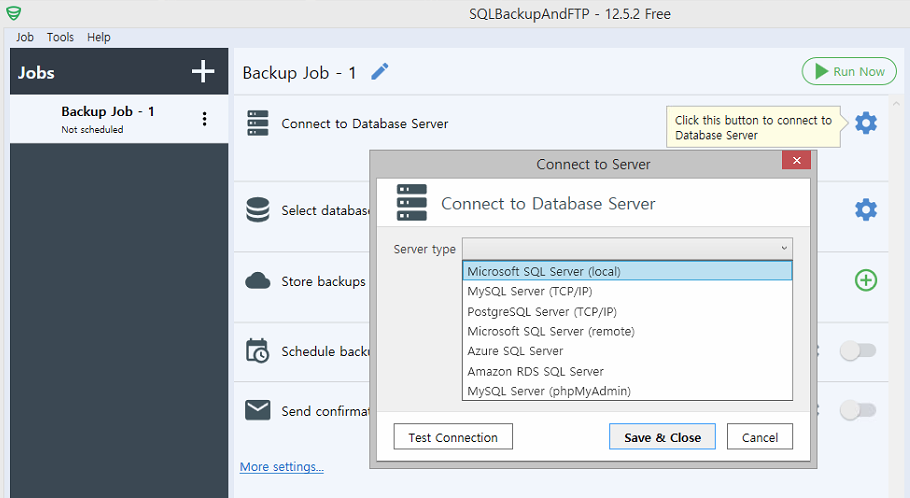
Task: Toggle the Schedule backups switch
Action: coord(858,351)
